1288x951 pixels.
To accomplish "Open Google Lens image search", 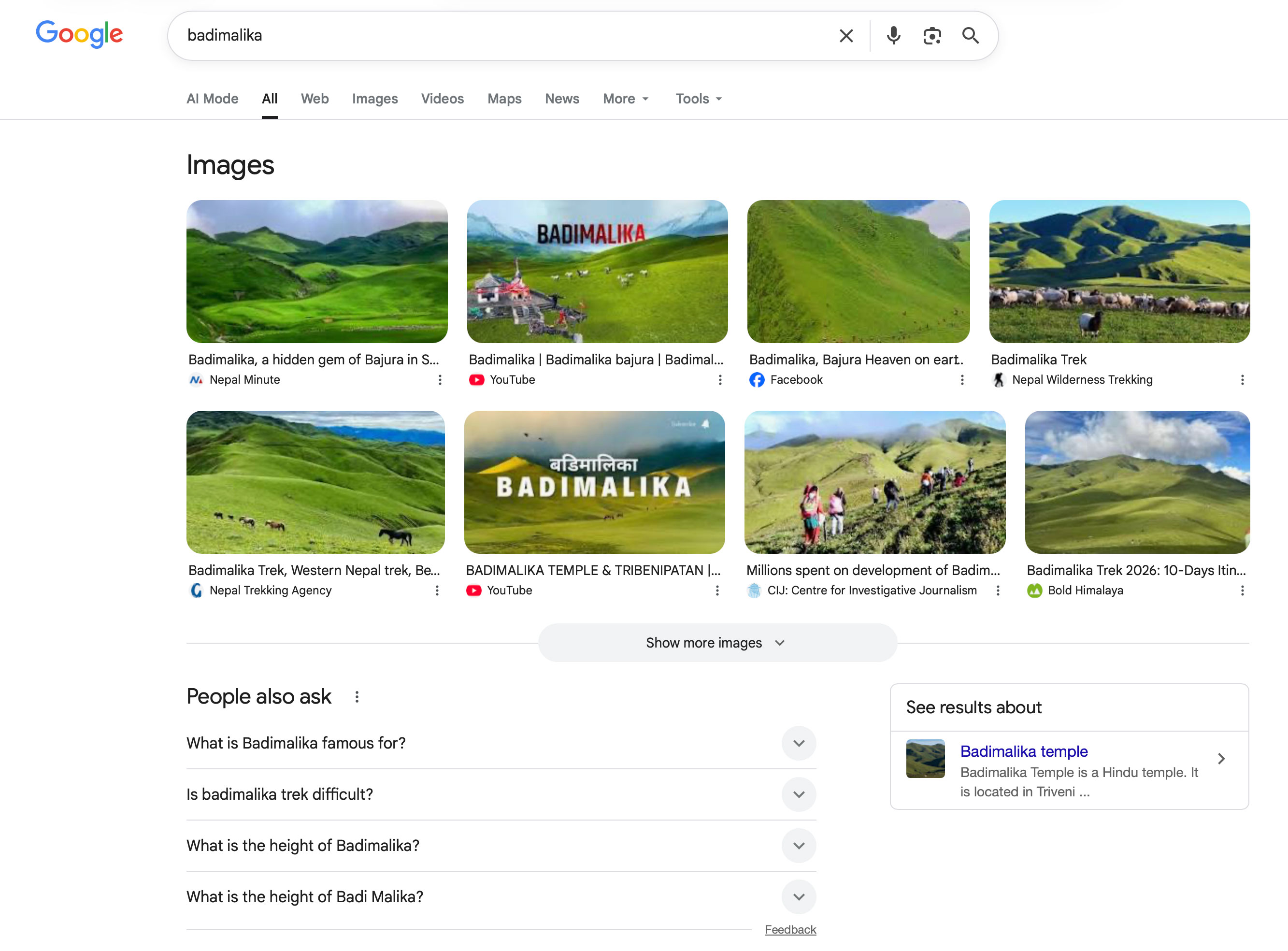I will tap(931, 36).
